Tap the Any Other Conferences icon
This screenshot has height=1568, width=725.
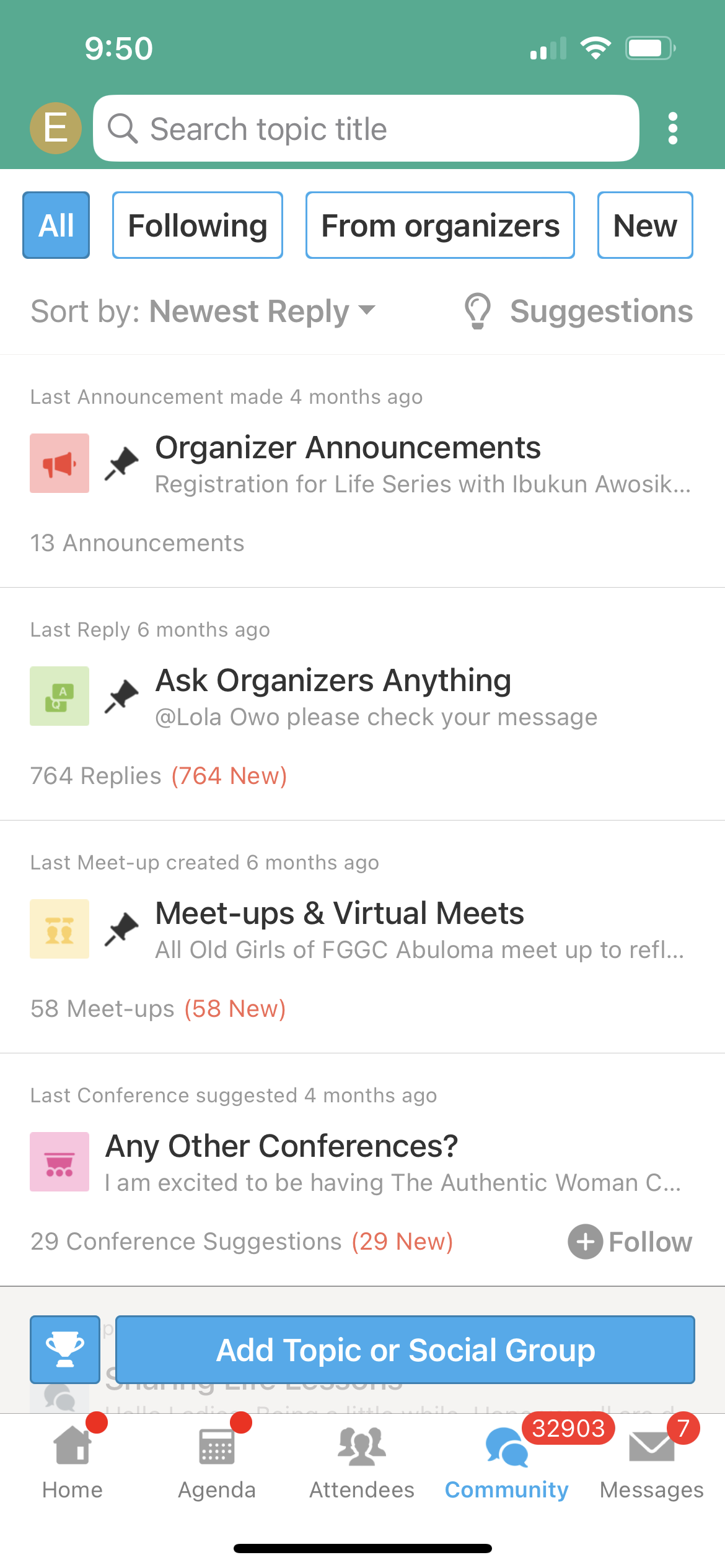(59, 1162)
